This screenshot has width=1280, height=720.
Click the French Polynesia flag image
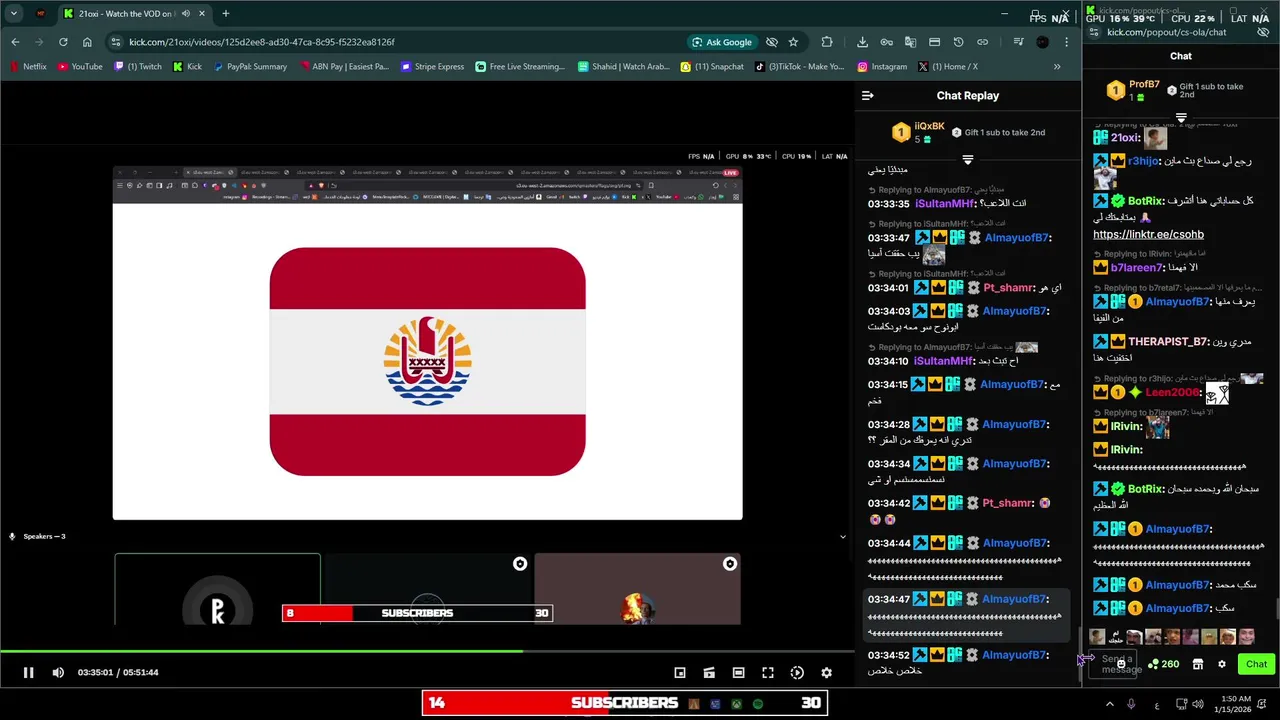(x=427, y=361)
